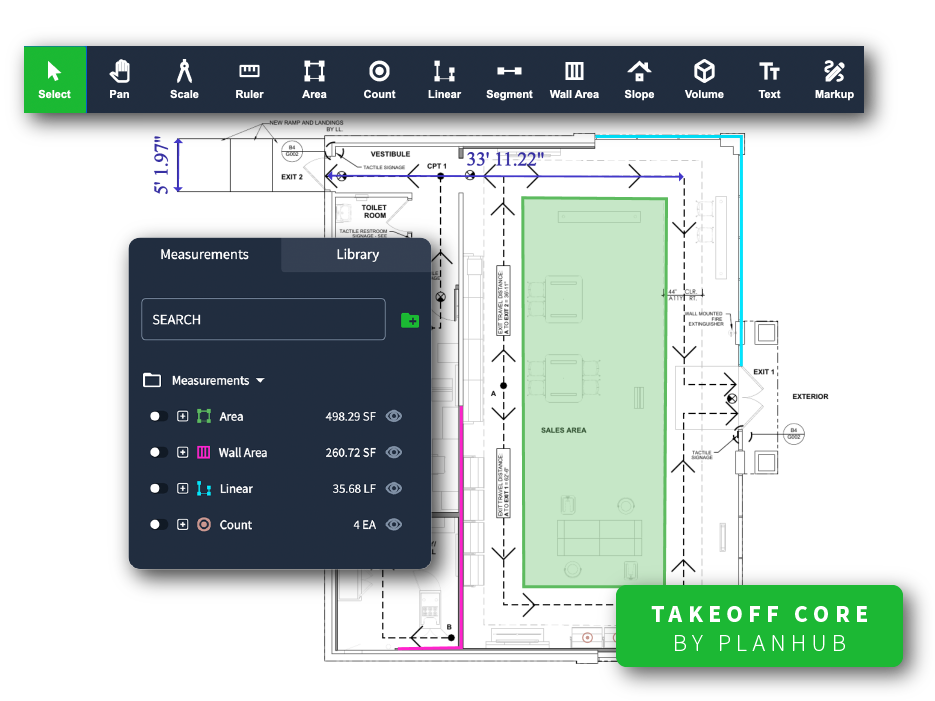Hide the Area measurement with eye icon
The width and height of the screenshot is (935, 701).
coord(394,416)
